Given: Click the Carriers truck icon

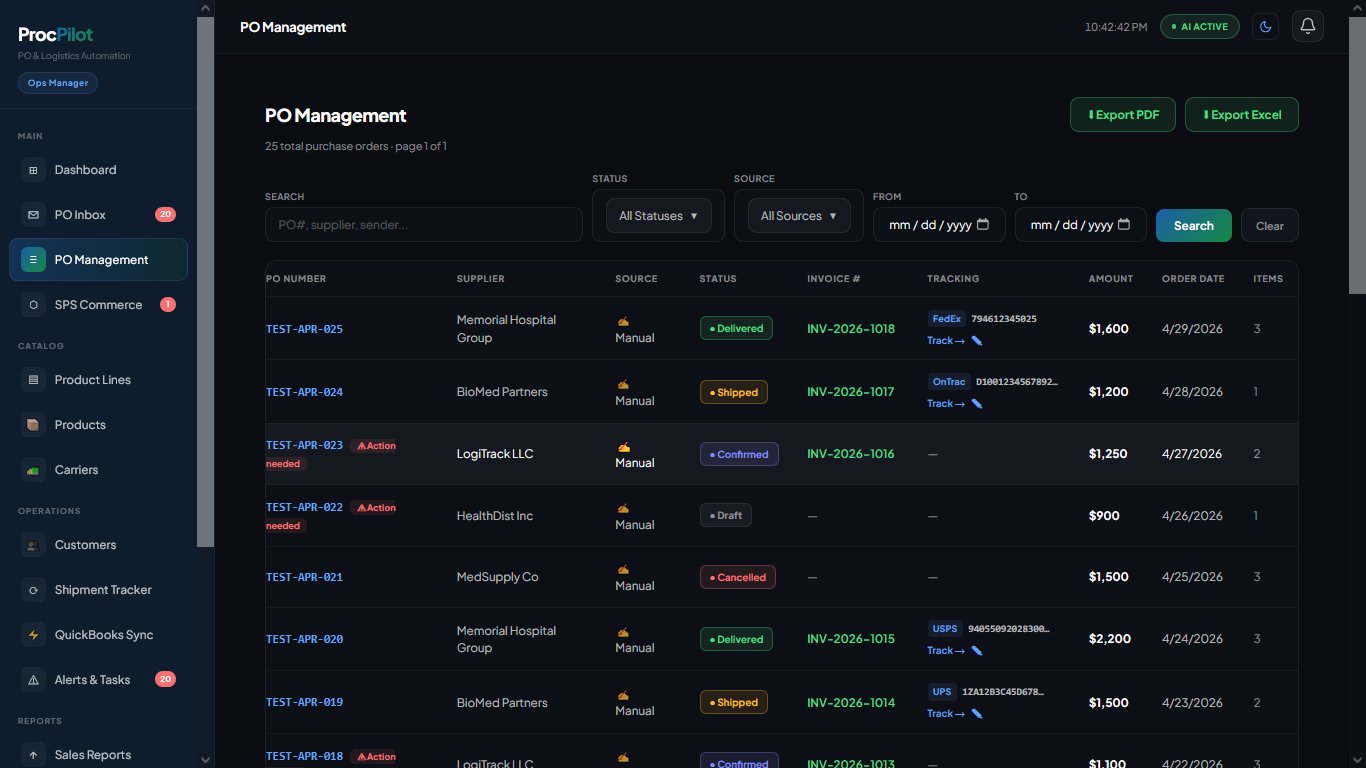Looking at the screenshot, I should point(33,470).
